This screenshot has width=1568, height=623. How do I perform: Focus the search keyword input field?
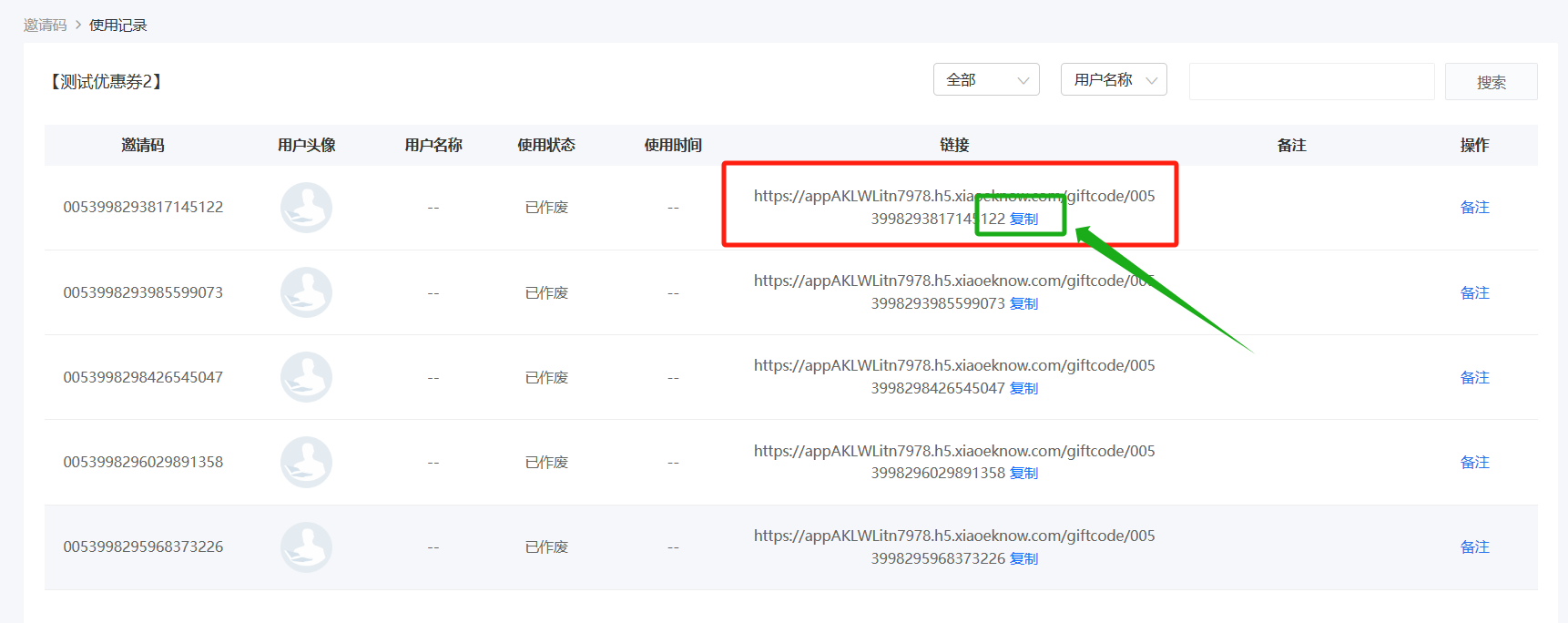tap(1311, 81)
